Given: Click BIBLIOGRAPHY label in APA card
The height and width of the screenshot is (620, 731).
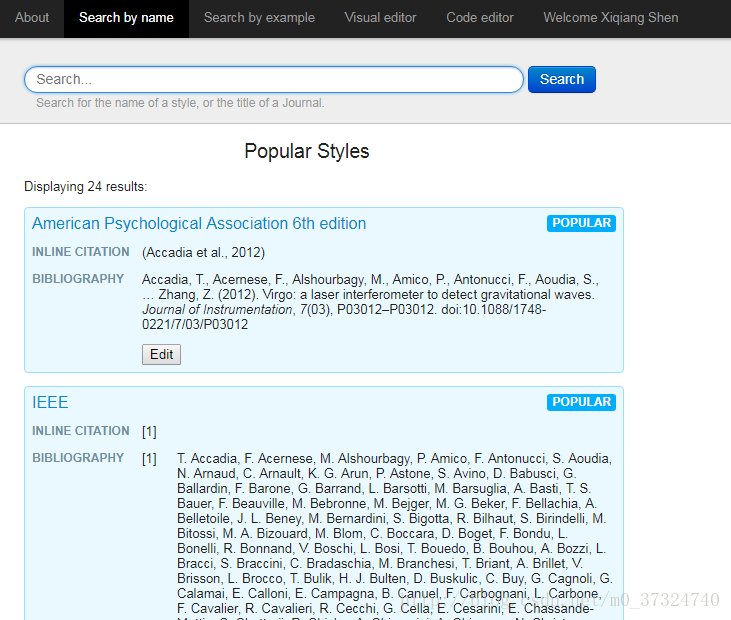Looking at the screenshot, I should pos(78,279).
